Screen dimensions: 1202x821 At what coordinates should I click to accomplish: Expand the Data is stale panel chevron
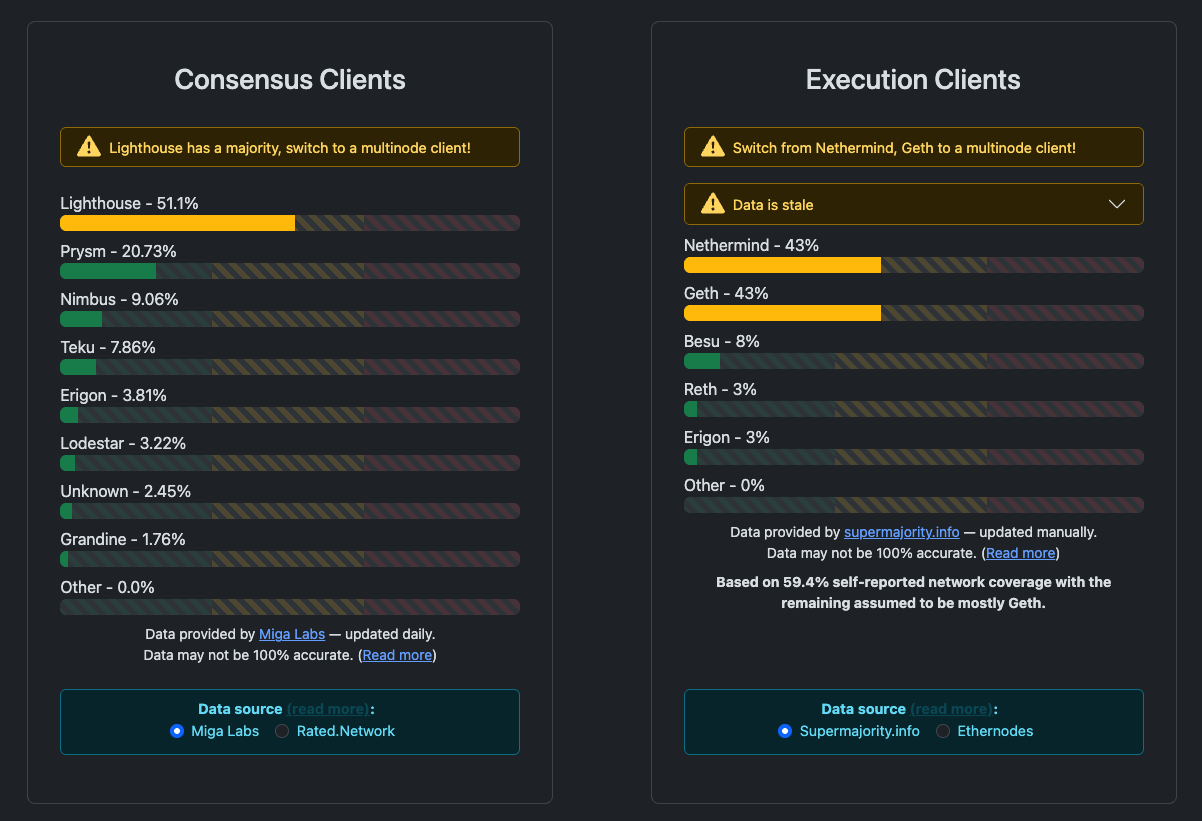[1118, 204]
